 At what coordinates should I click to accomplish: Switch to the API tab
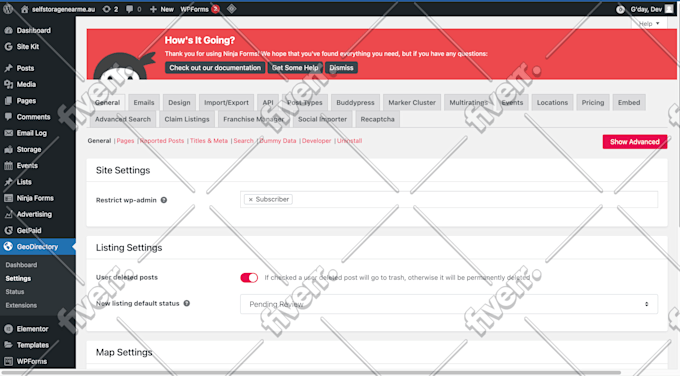pos(268,102)
